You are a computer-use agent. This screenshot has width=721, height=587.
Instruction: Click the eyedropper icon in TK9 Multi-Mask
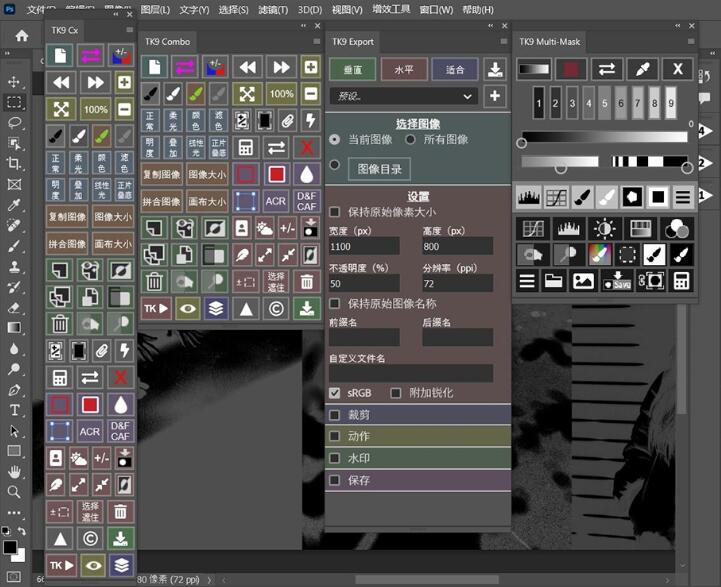[x=642, y=69]
